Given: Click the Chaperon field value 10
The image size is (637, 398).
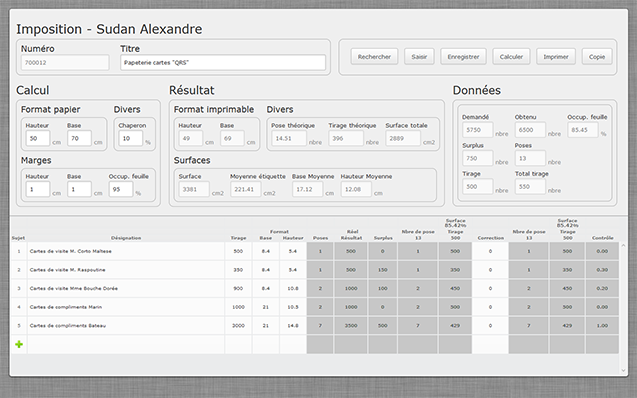Looking at the screenshot, I should click(x=130, y=138).
